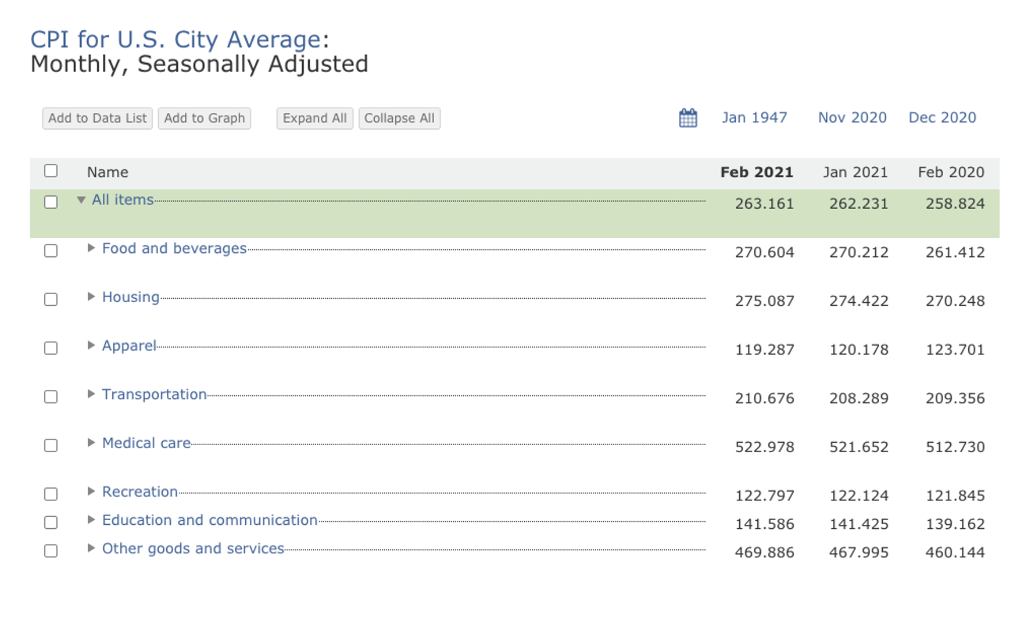
Task: Open the Jan 1947 date link
Action: click(x=754, y=117)
